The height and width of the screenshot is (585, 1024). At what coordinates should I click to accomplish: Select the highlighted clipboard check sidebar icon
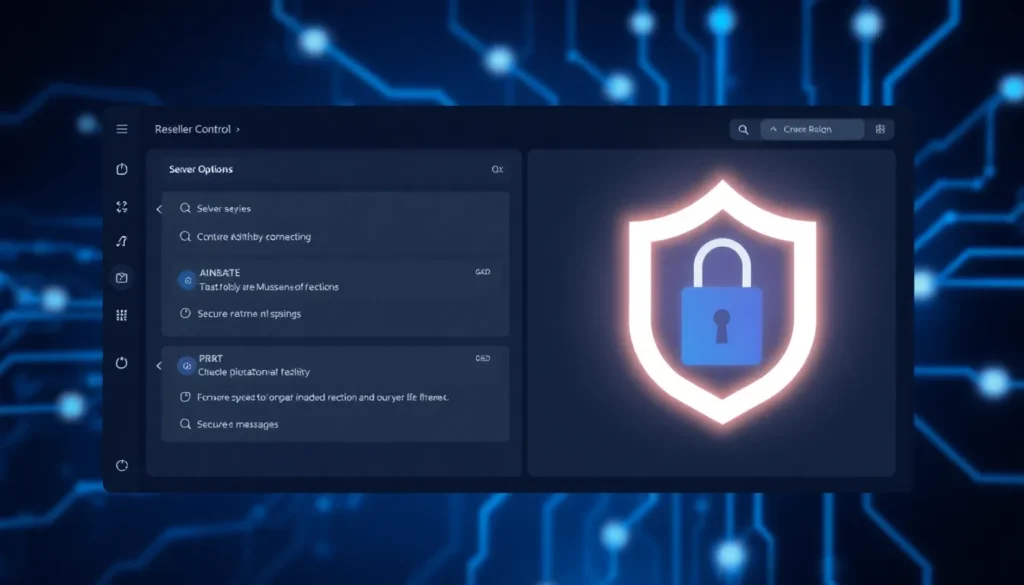[x=122, y=278]
